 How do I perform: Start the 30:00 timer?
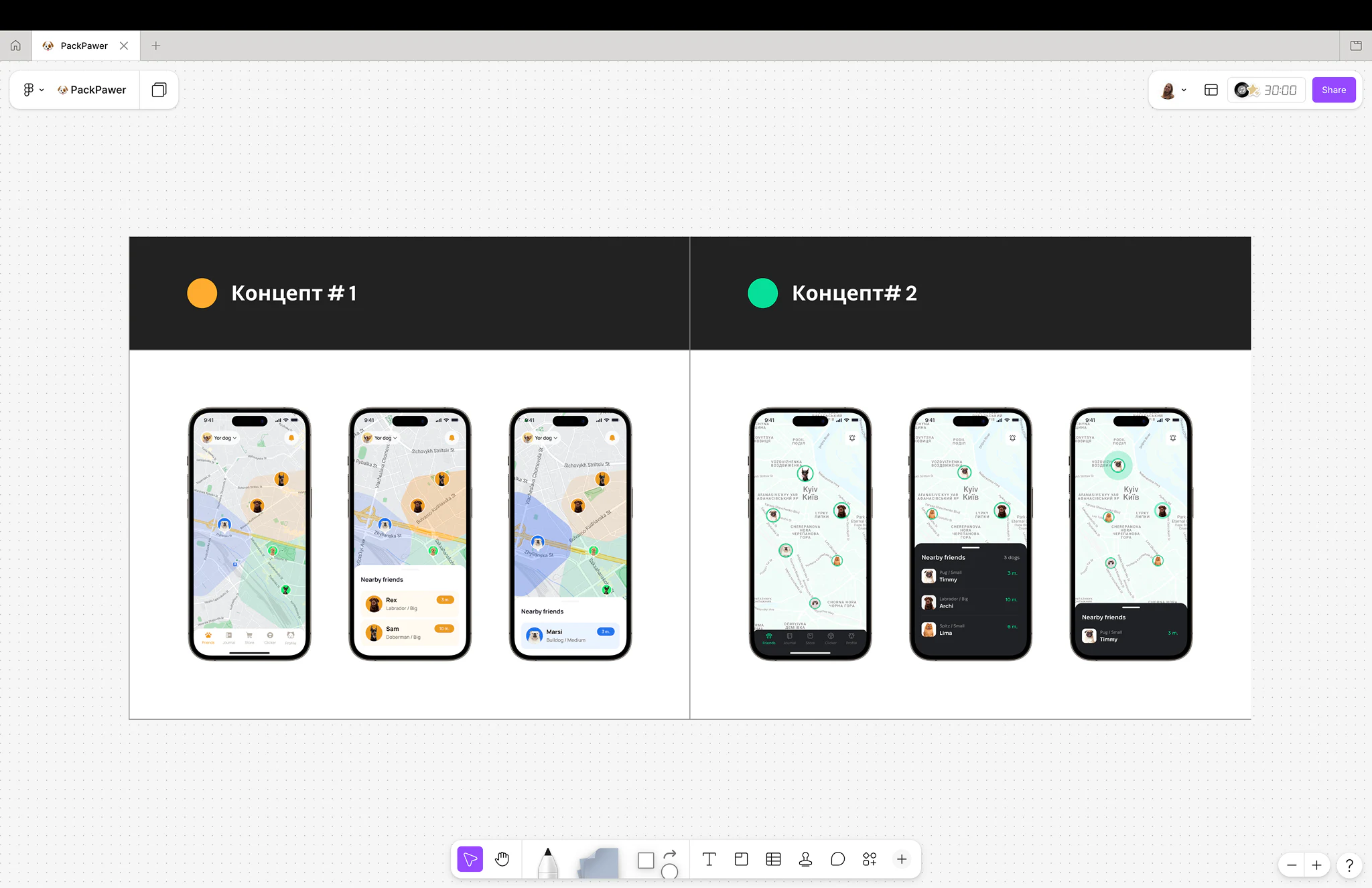click(x=1266, y=90)
